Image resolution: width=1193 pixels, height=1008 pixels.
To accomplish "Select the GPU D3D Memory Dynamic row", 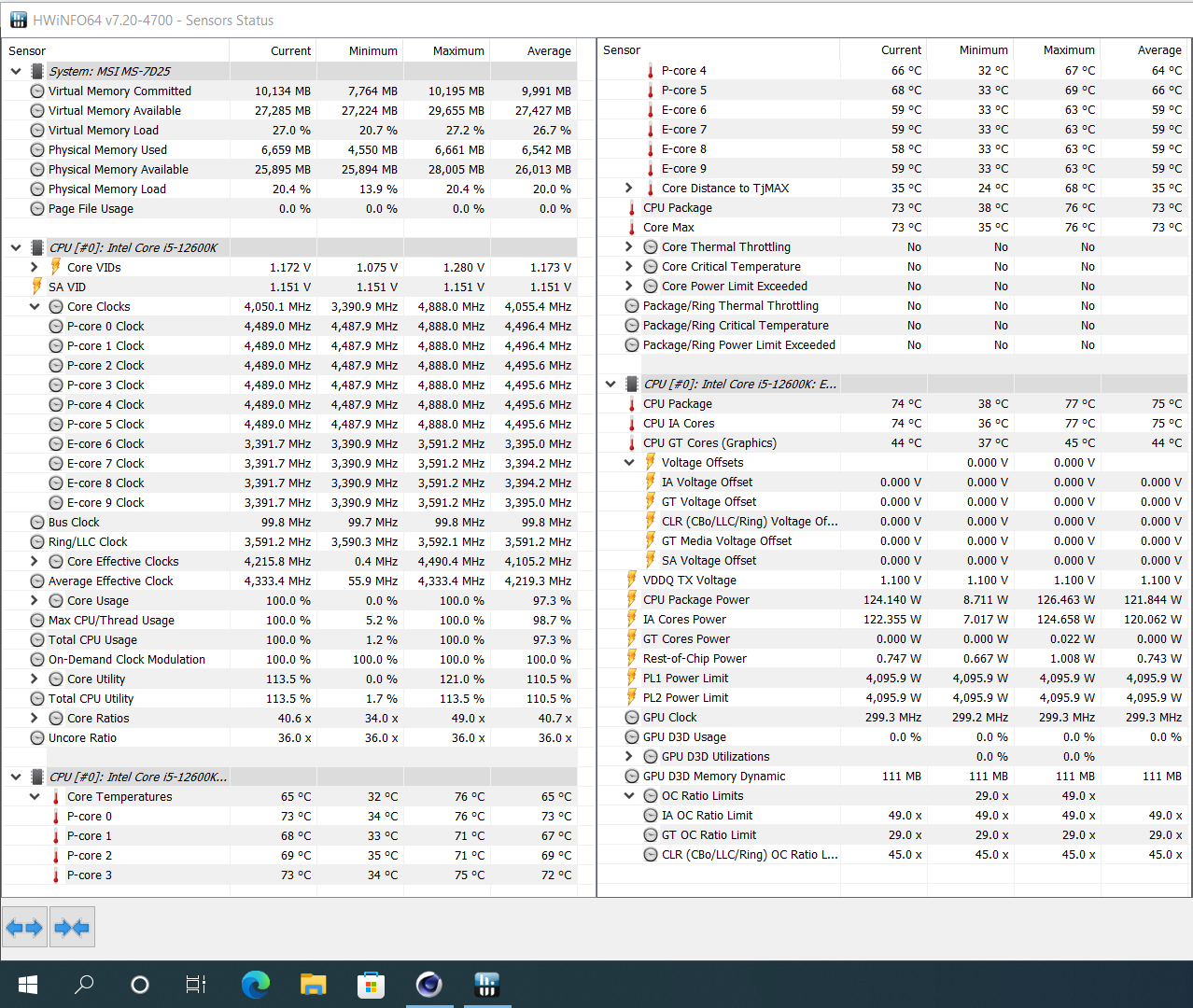I will [x=892, y=776].
